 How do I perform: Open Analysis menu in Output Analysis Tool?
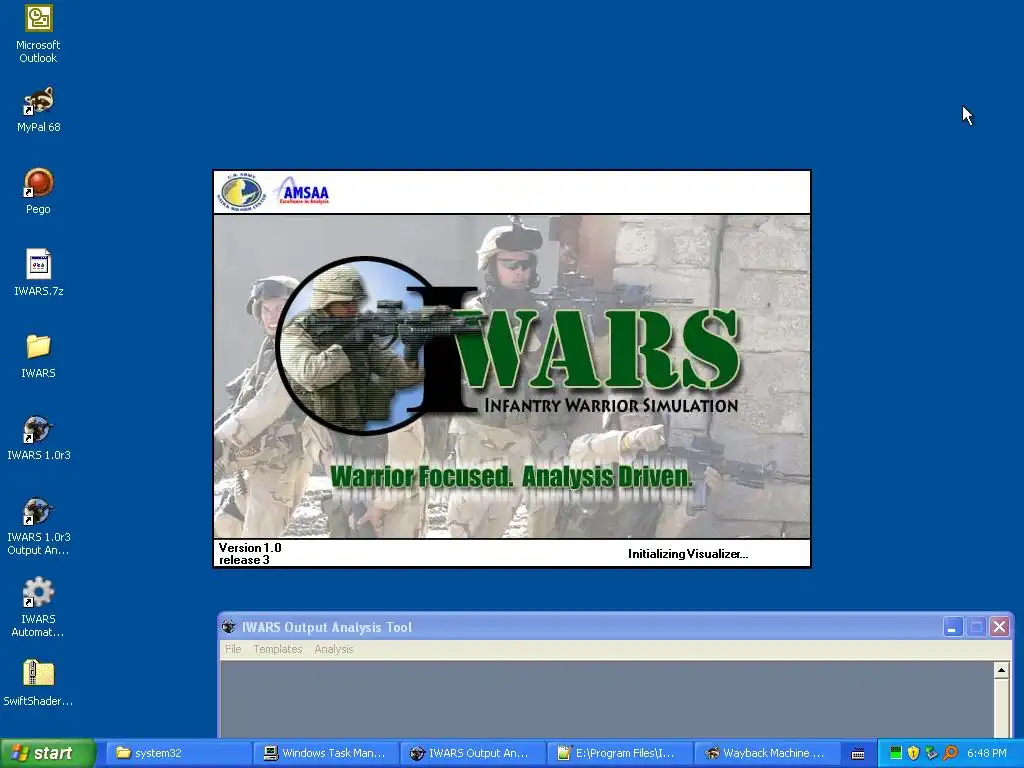click(334, 649)
